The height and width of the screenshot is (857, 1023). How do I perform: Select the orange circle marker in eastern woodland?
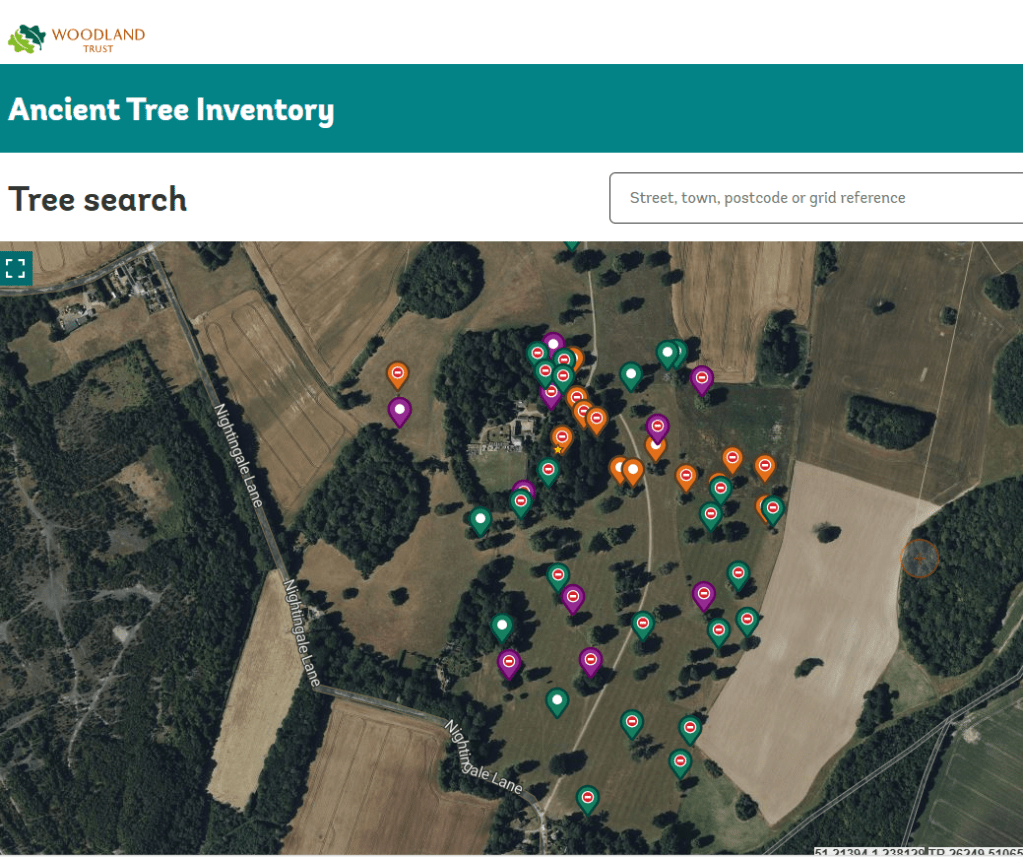(919, 558)
